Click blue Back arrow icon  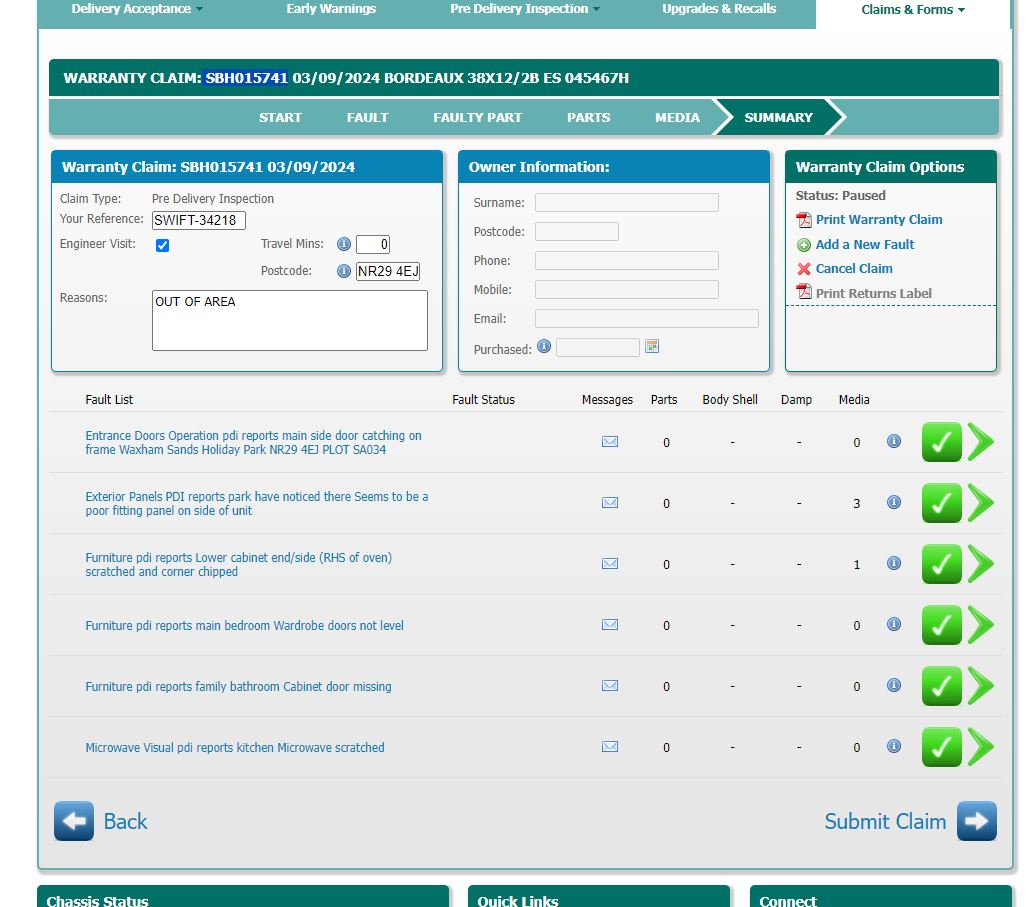tap(74, 821)
